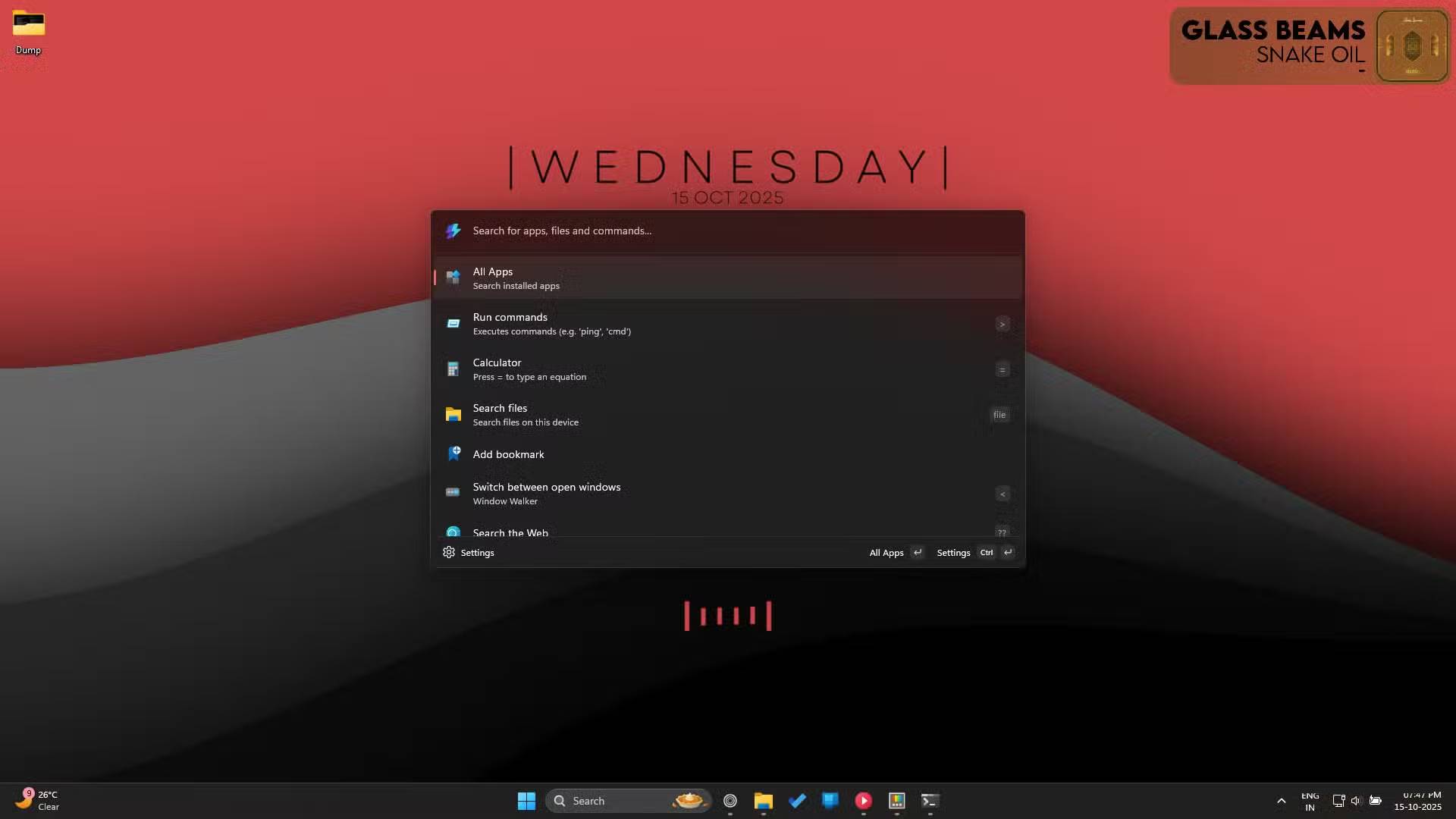Open the Windows Start menu
Viewport: 1456px width, 819px height.
[x=526, y=801]
